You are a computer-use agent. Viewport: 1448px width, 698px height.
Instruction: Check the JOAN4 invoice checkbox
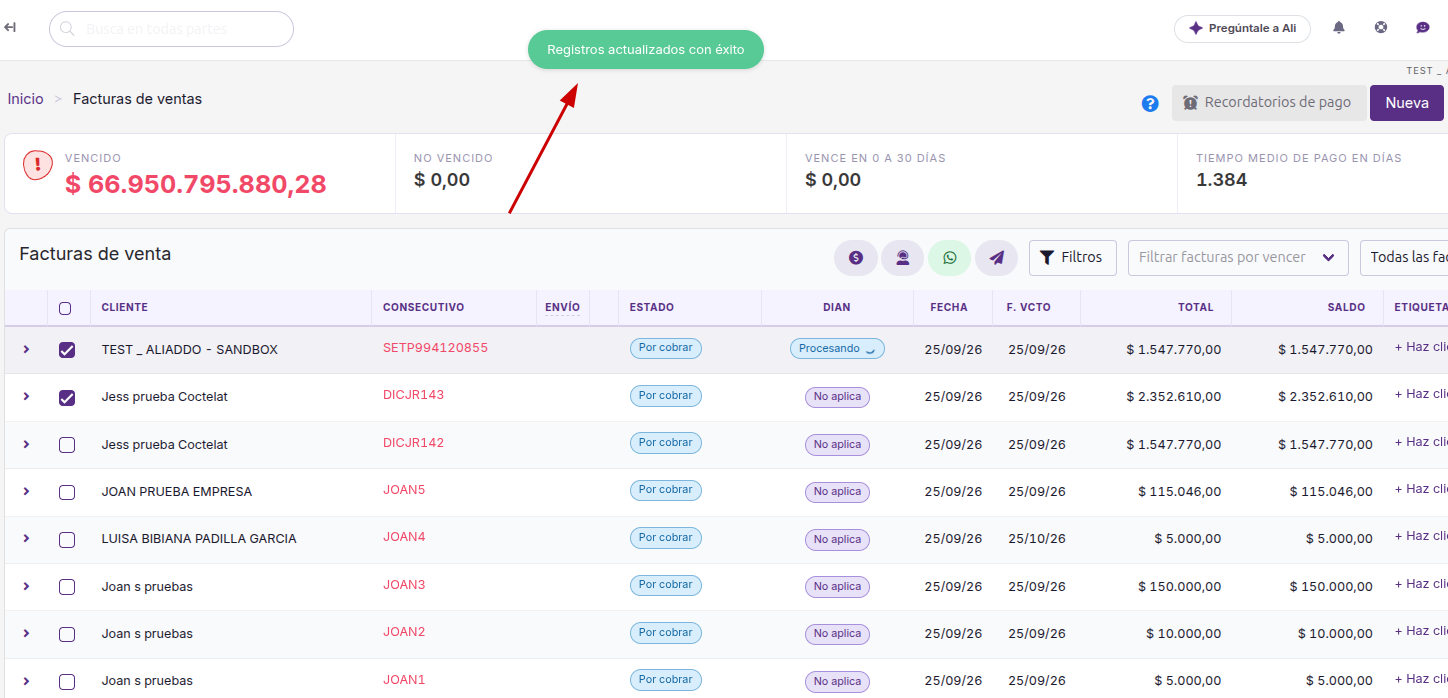(x=67, y=539)
